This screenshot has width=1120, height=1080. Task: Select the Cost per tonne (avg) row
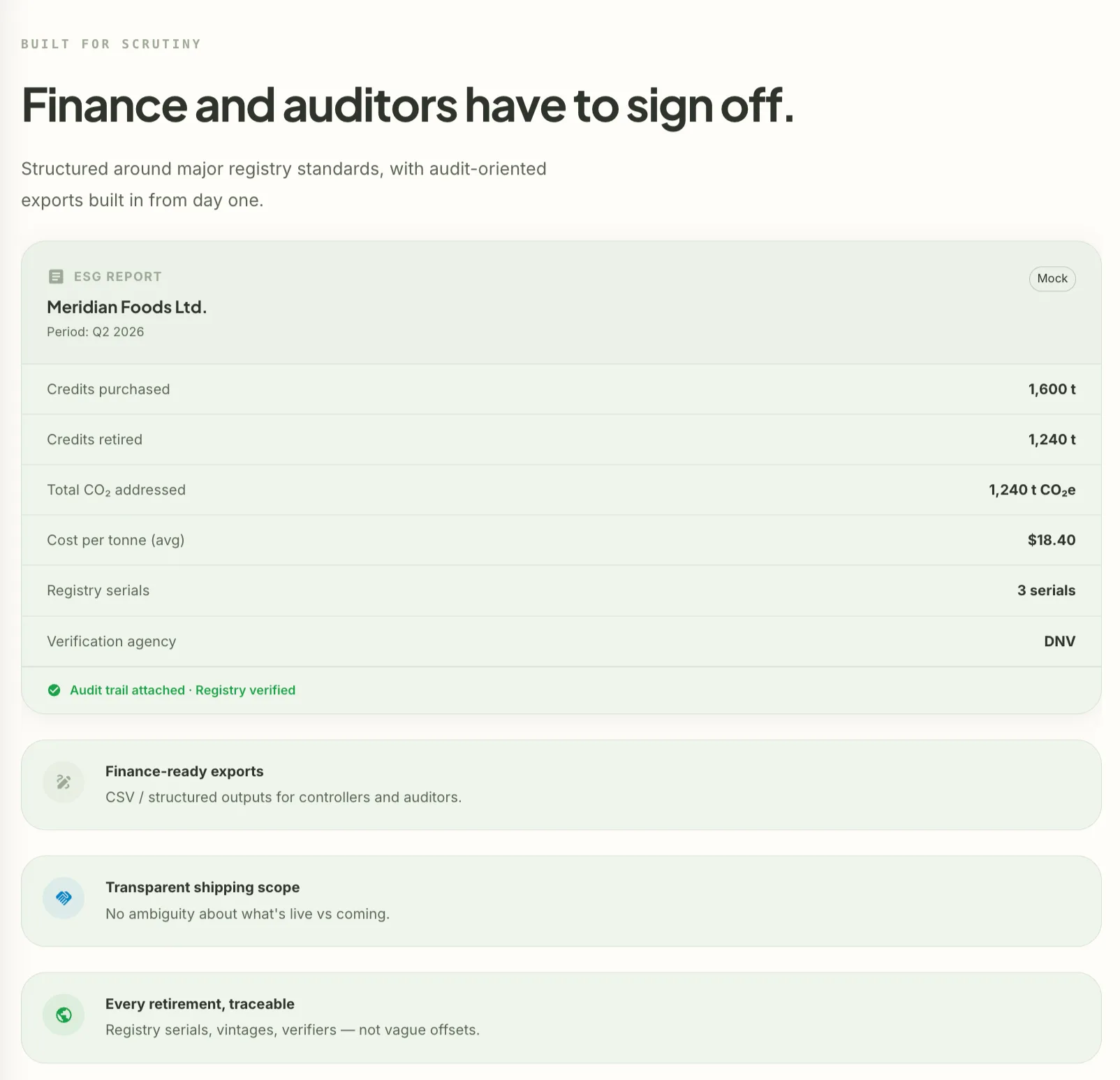(x=561, y=540)
